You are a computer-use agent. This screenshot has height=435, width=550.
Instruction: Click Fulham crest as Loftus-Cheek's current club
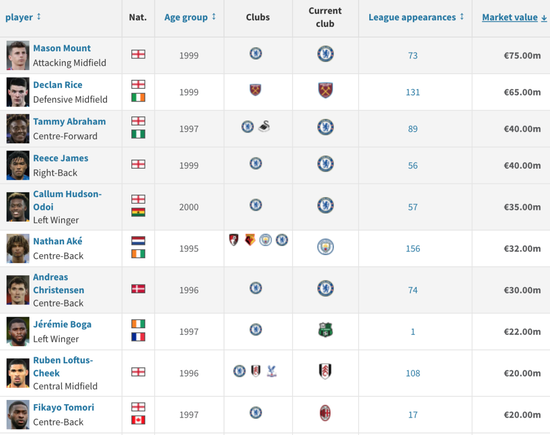(x=325, y=372)
